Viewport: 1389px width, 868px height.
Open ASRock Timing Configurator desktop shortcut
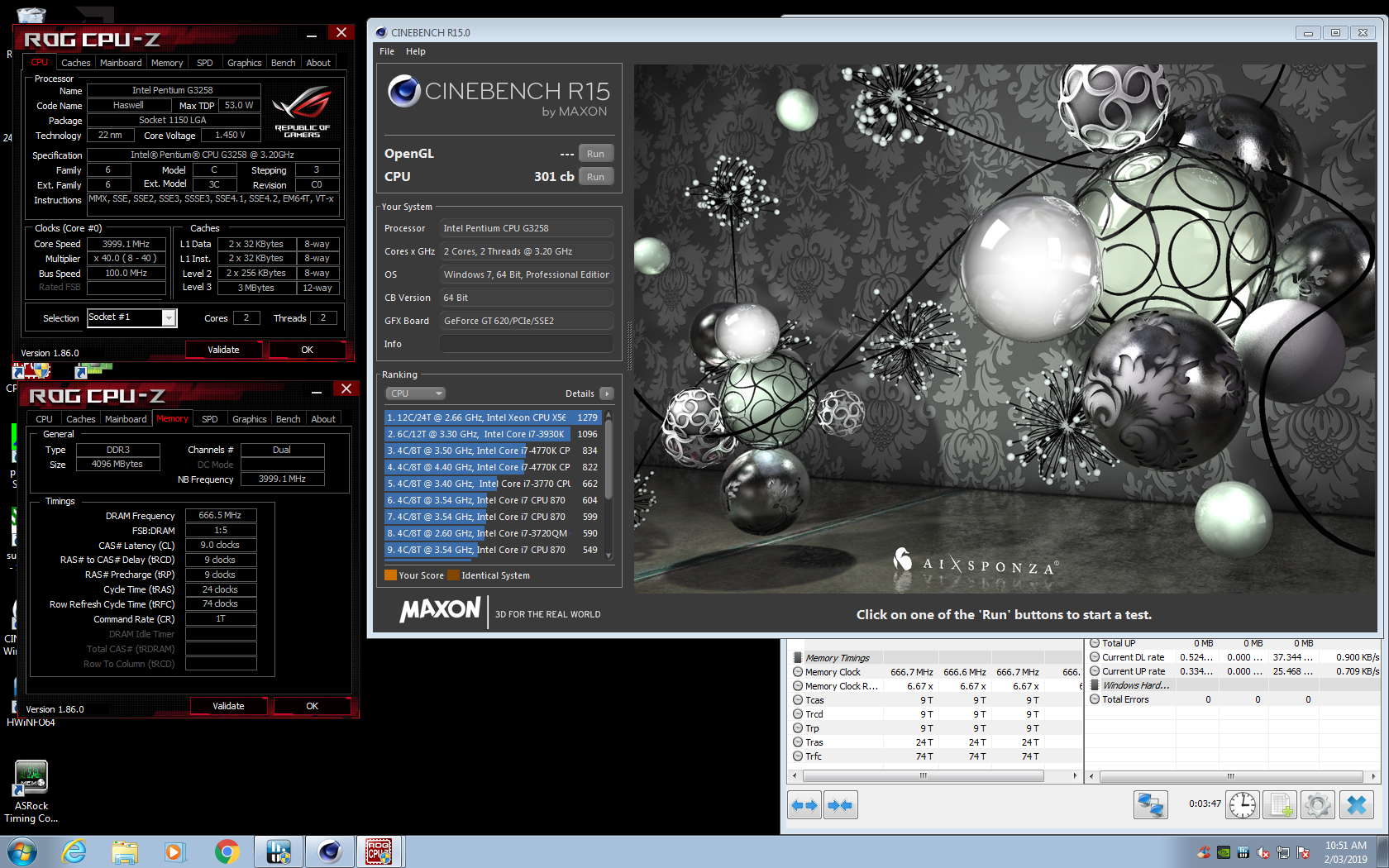pos(31,791)
